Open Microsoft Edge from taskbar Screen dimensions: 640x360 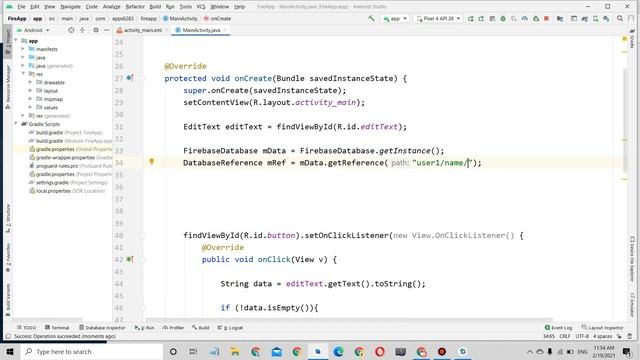tap(338, 351)
